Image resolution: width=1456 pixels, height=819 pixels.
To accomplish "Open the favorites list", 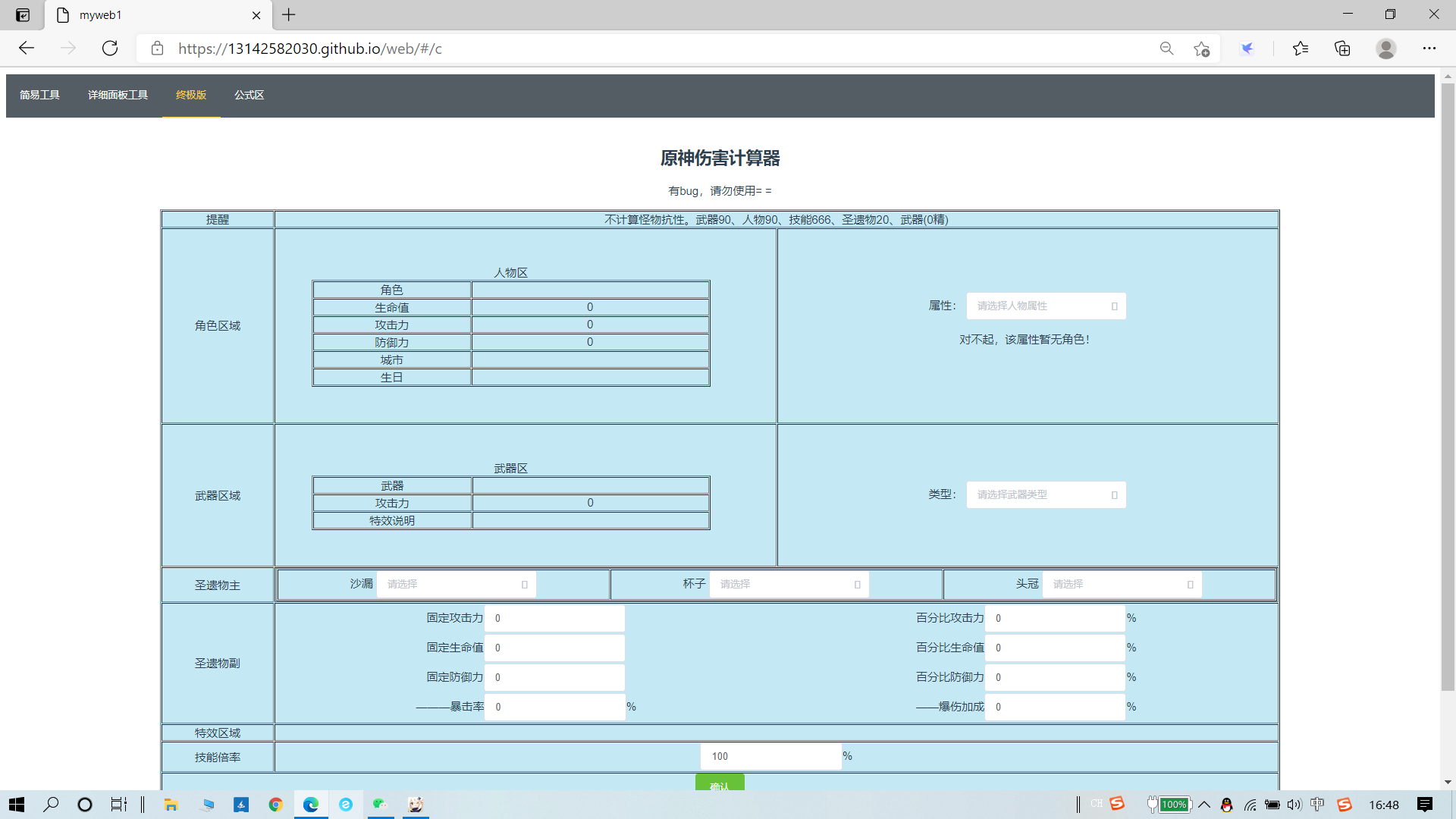I will click(x=1301, y=49).
